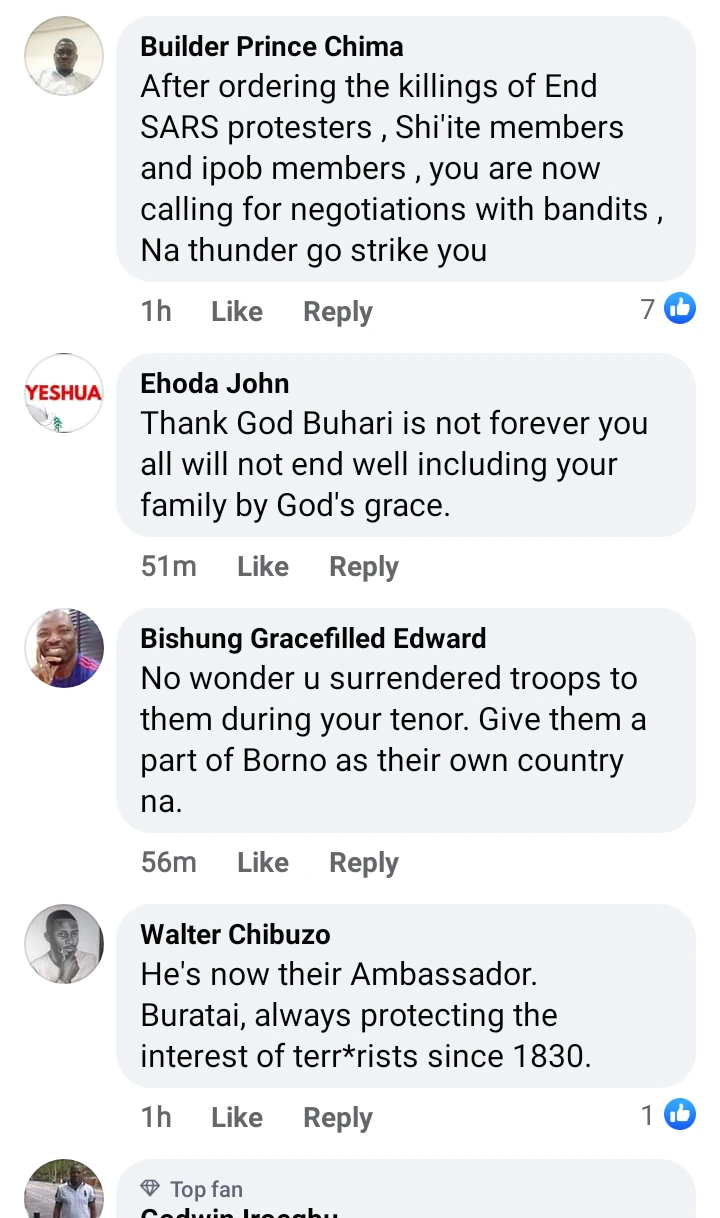The height and width of the screenshot is (1218, 720).
Task: Like Ehoda John's comment
Action: point(262,567)
